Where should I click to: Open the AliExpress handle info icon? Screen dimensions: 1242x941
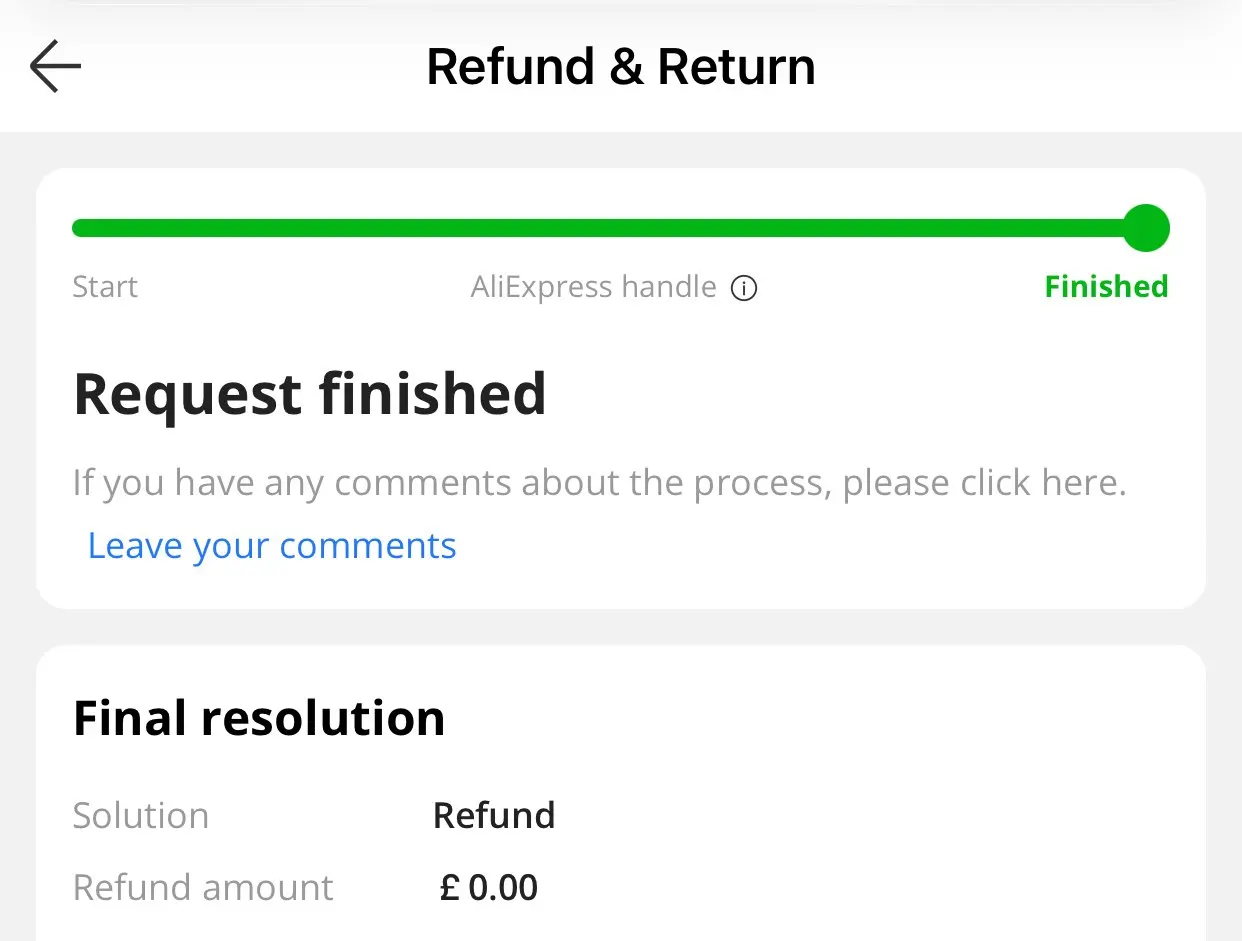pos(744,289)
